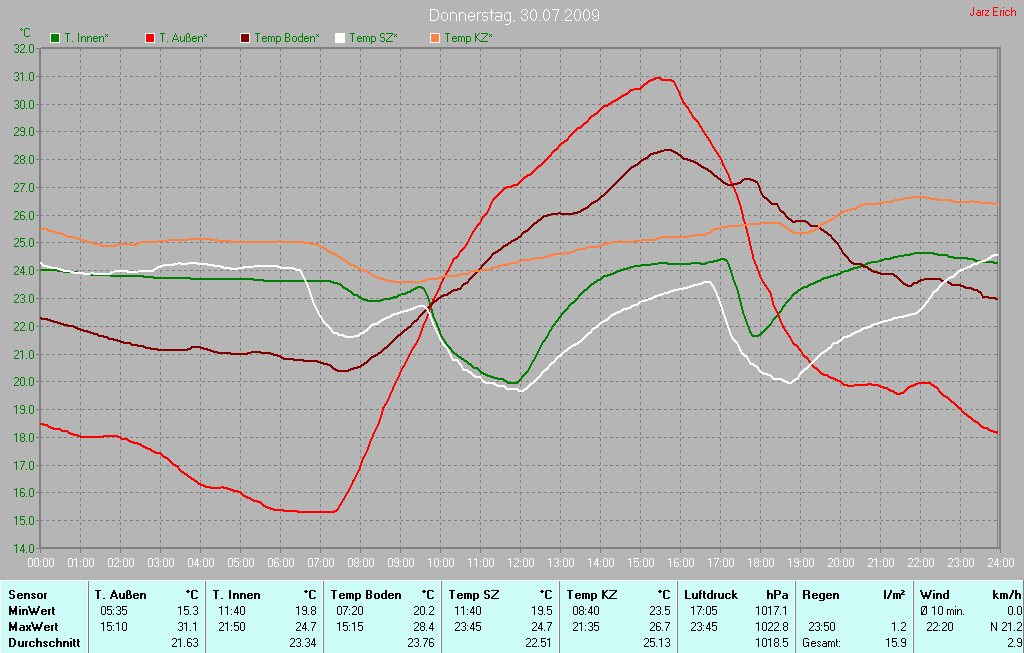Click the Wind column header

tap(934, 595)
